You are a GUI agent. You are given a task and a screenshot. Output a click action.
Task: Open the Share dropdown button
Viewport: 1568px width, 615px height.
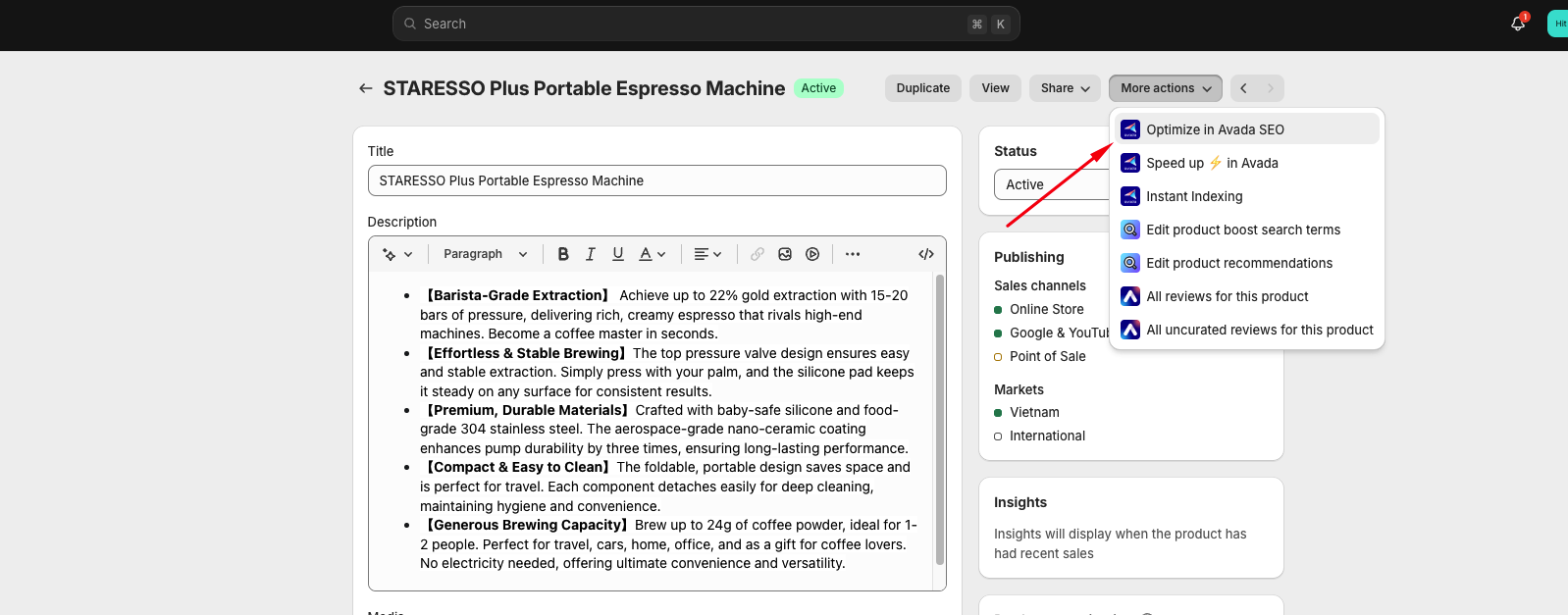[x=1065, y=88]
